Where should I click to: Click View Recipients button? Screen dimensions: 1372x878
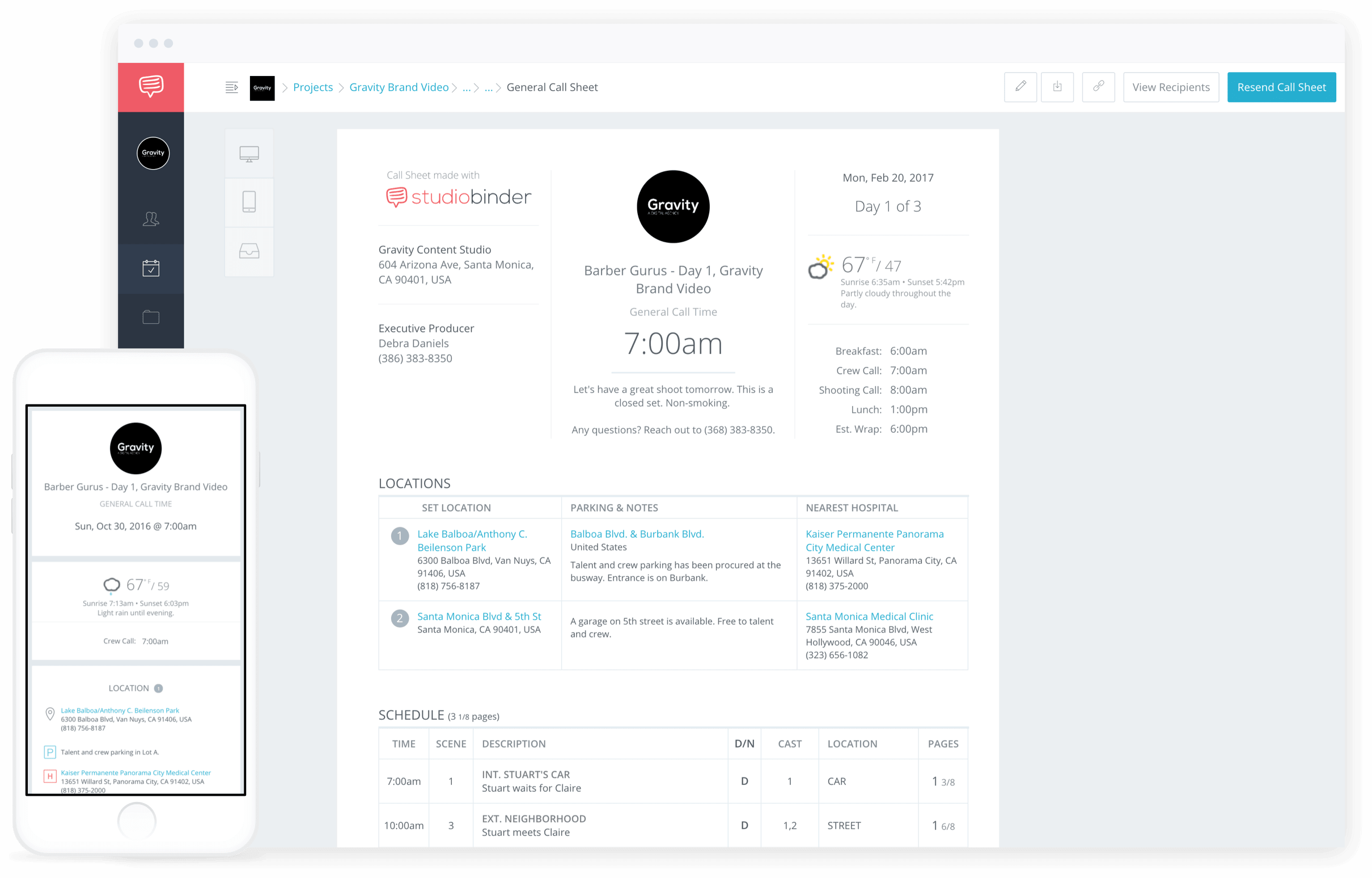1171,87
